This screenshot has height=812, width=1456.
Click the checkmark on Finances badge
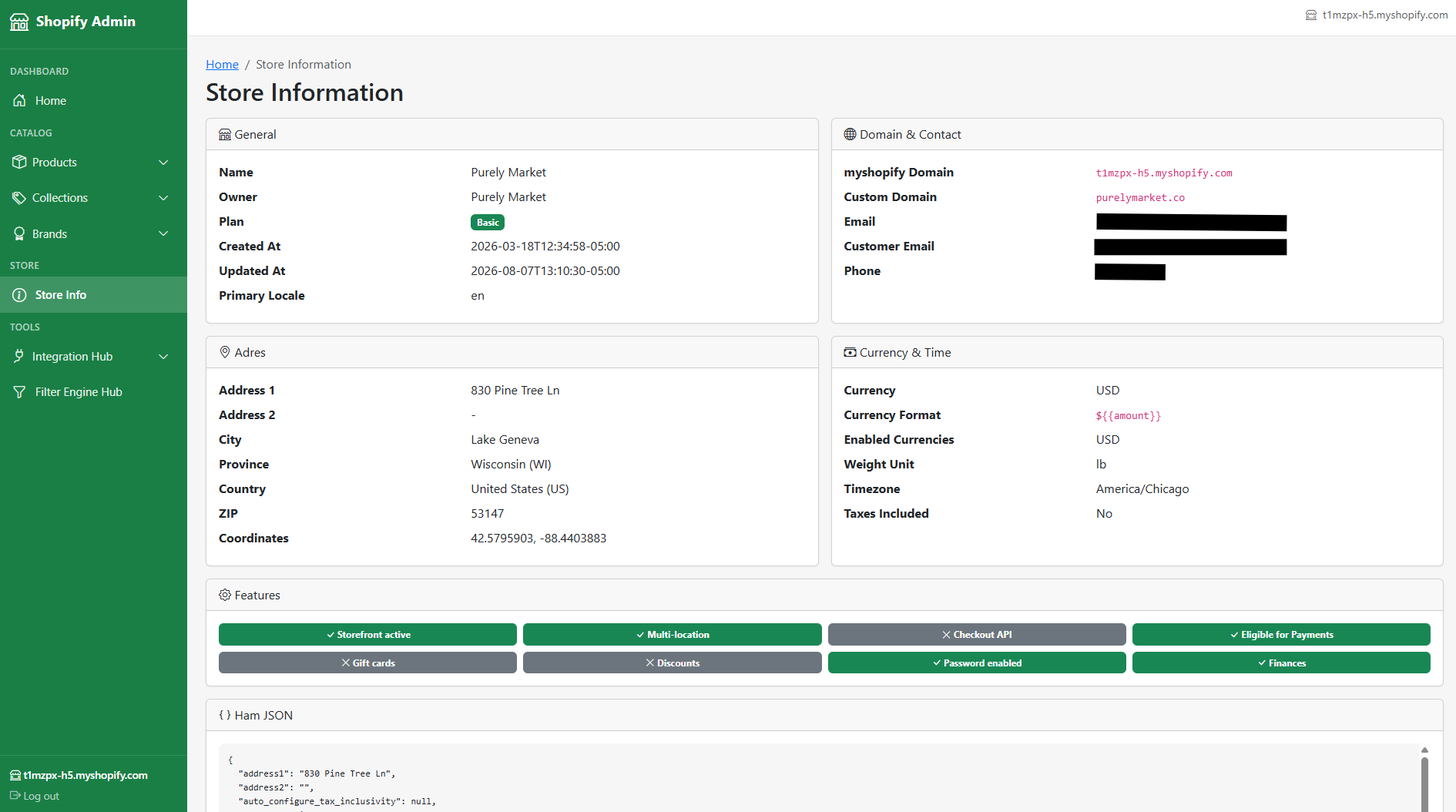click(1262, 663)
